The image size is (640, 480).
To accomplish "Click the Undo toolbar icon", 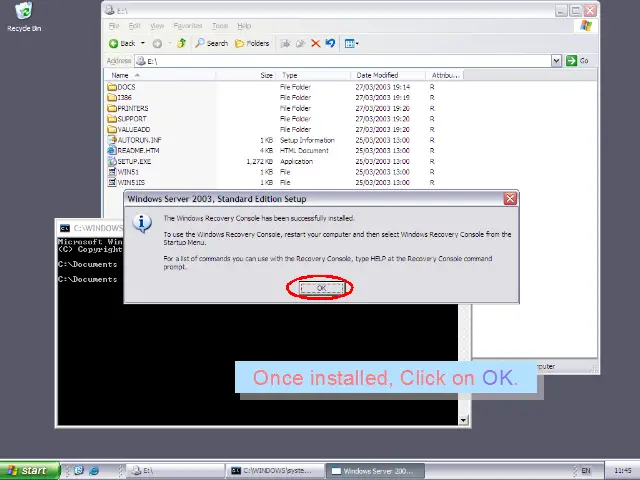I will coord(330,43).
